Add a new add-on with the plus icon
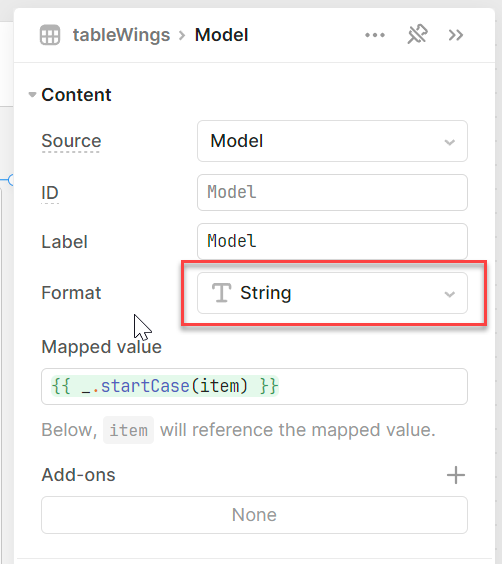 (456, 475)
